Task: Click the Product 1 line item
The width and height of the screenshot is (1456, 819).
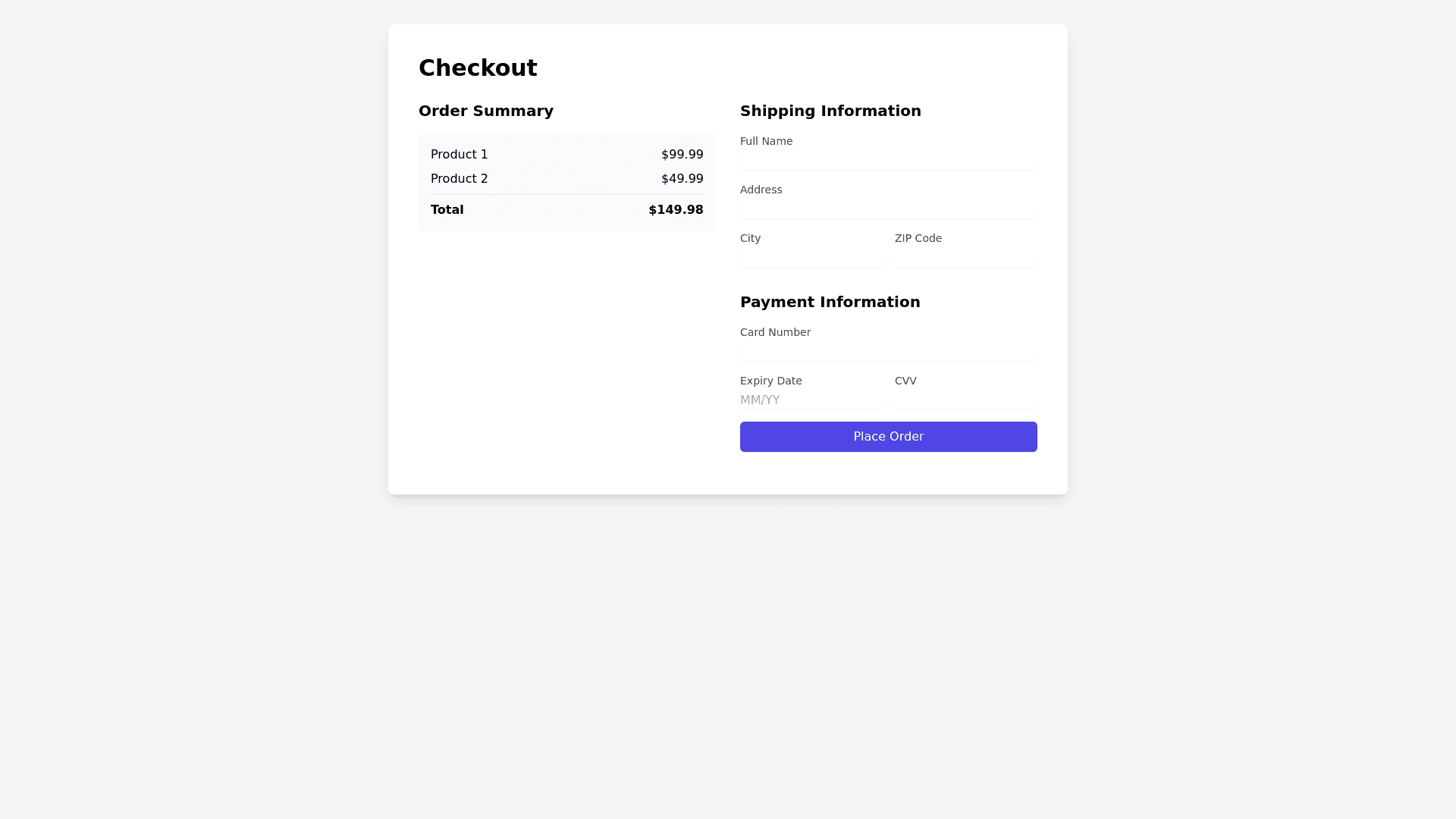Action: [459, 155]
